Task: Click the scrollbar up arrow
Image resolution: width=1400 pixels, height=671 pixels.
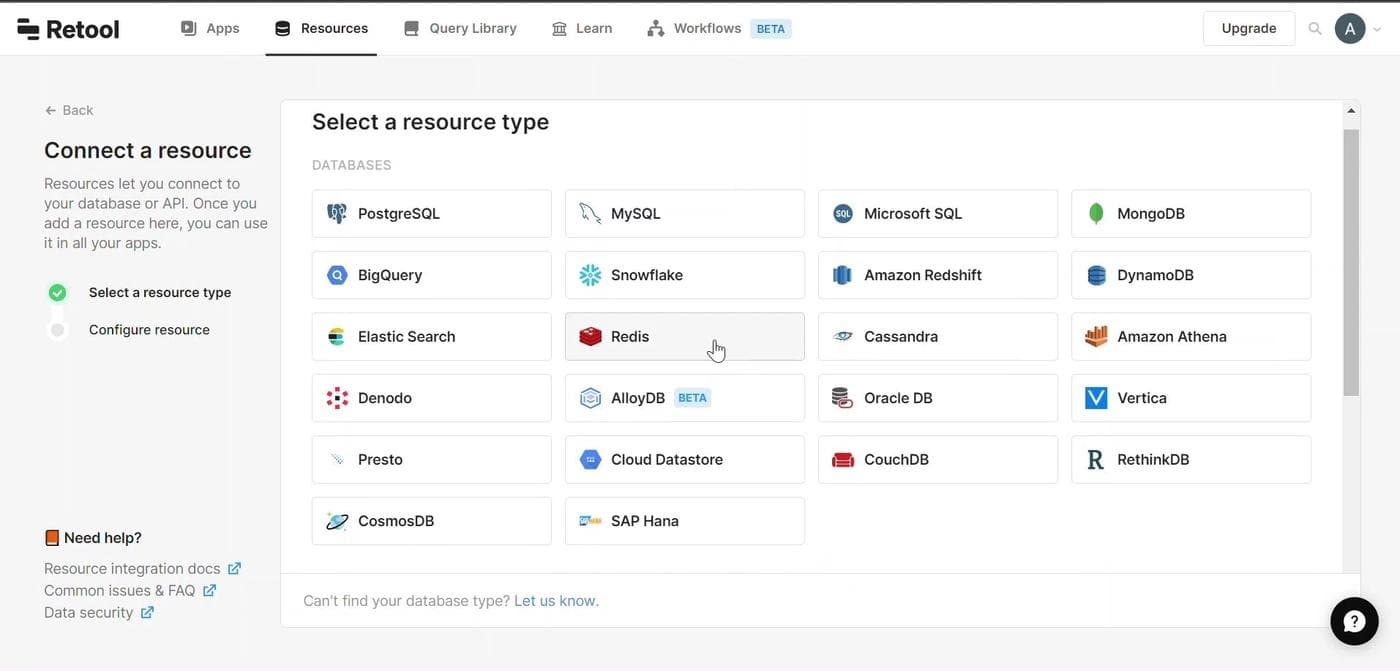Action: click(x=1351, y=111)
